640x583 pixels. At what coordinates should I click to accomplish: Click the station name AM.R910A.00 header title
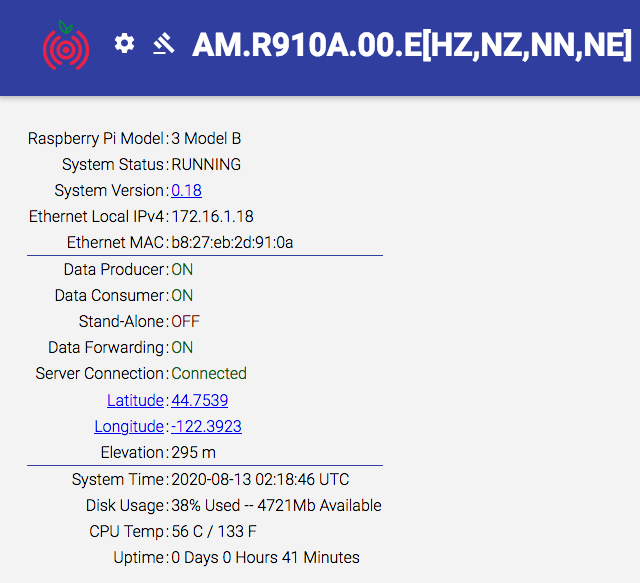412,45
